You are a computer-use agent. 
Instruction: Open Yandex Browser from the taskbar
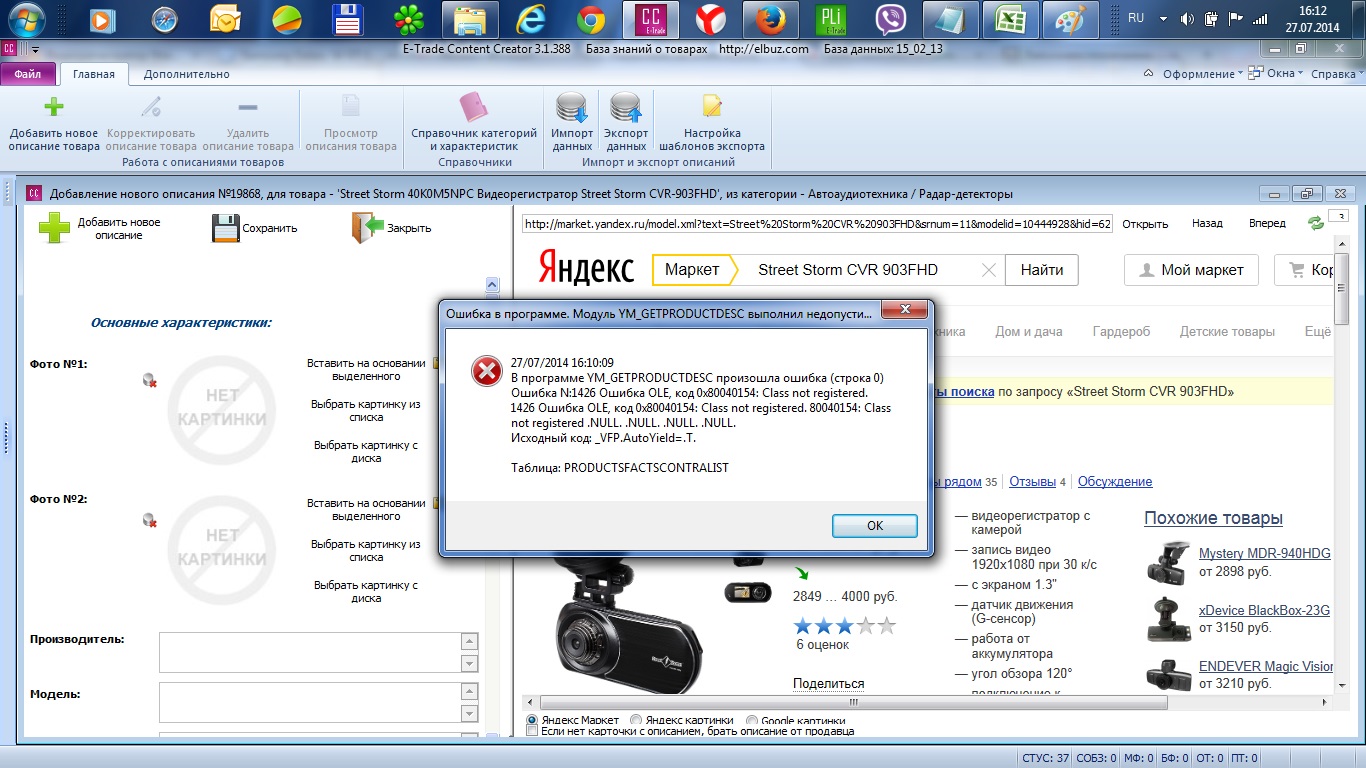pos(711,20)
